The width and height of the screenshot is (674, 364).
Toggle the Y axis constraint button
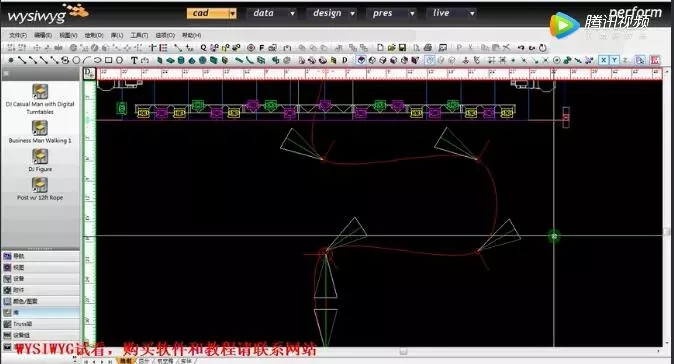(614, 60)
